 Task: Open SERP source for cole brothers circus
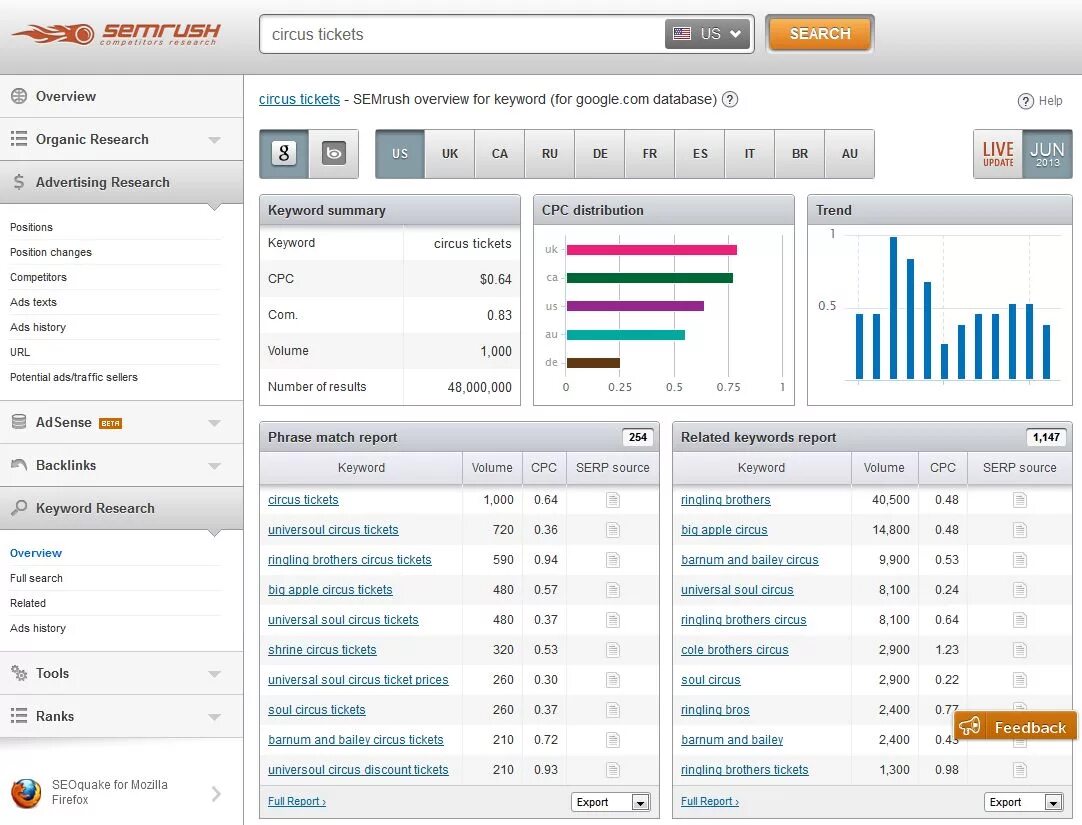tap(1020, 650)
